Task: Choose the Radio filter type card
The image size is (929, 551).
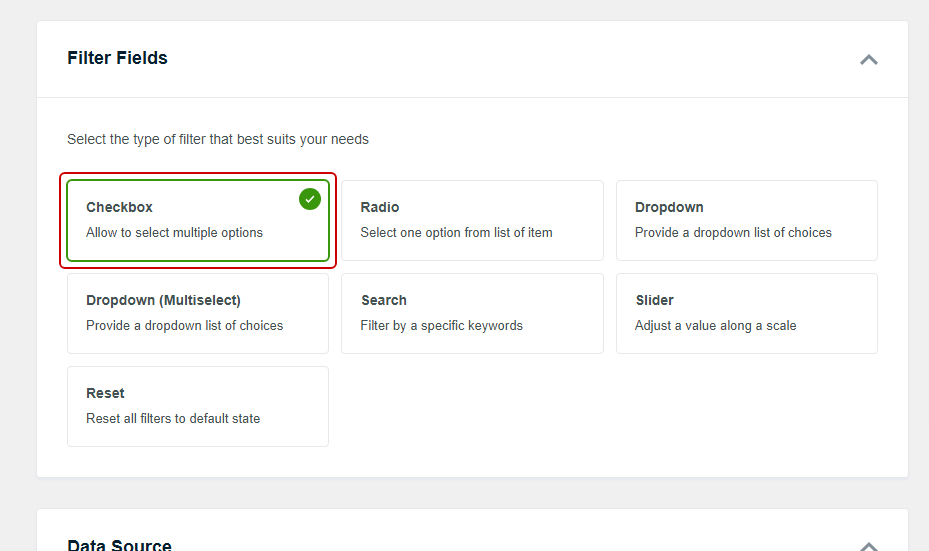Action: pyautogui.click(x=472, y=220)
